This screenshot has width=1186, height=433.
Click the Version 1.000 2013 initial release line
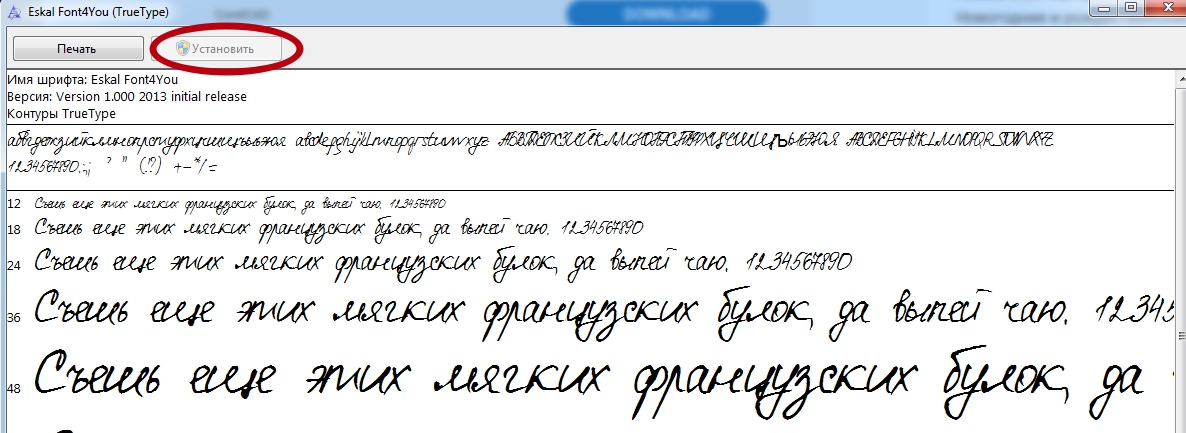(126, 97)
